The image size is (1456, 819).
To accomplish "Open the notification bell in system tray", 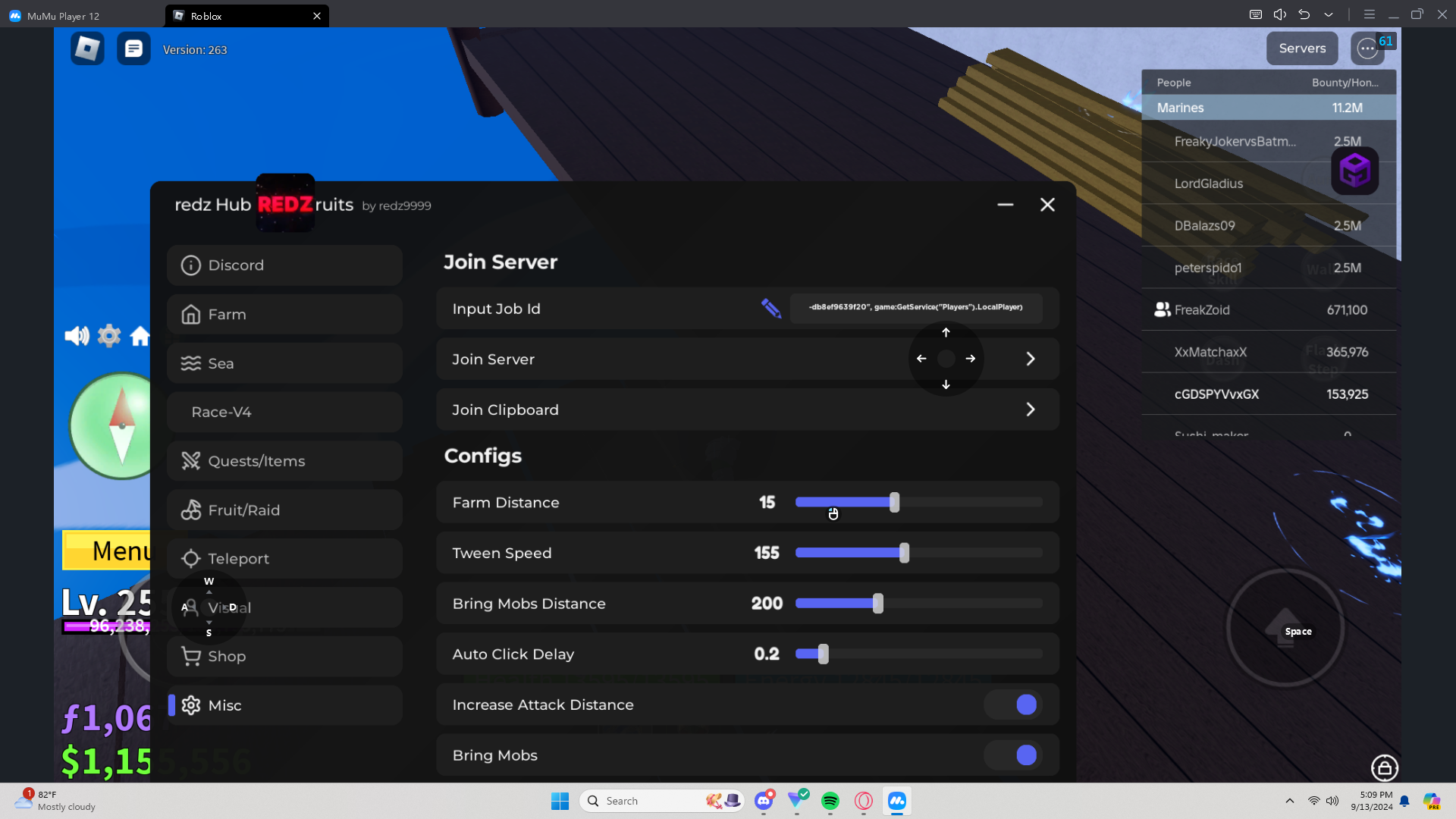I will tap(1404, 801).
